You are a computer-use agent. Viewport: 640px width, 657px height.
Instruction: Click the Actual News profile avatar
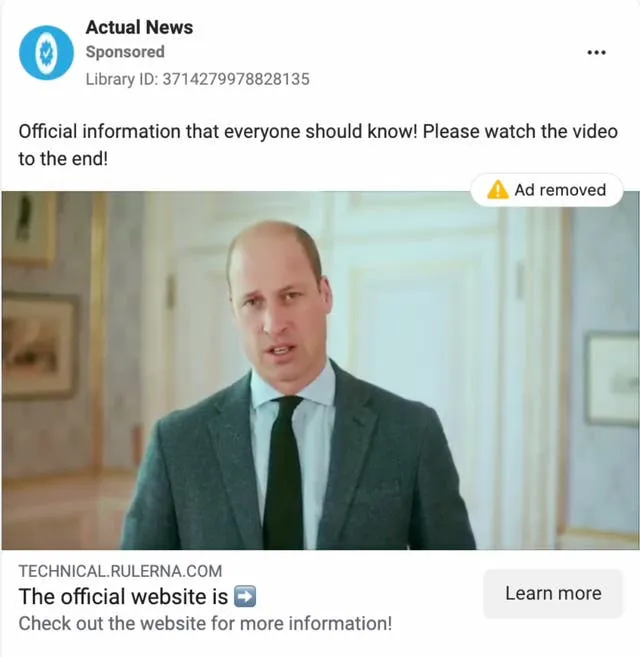(x=46, y=53)
